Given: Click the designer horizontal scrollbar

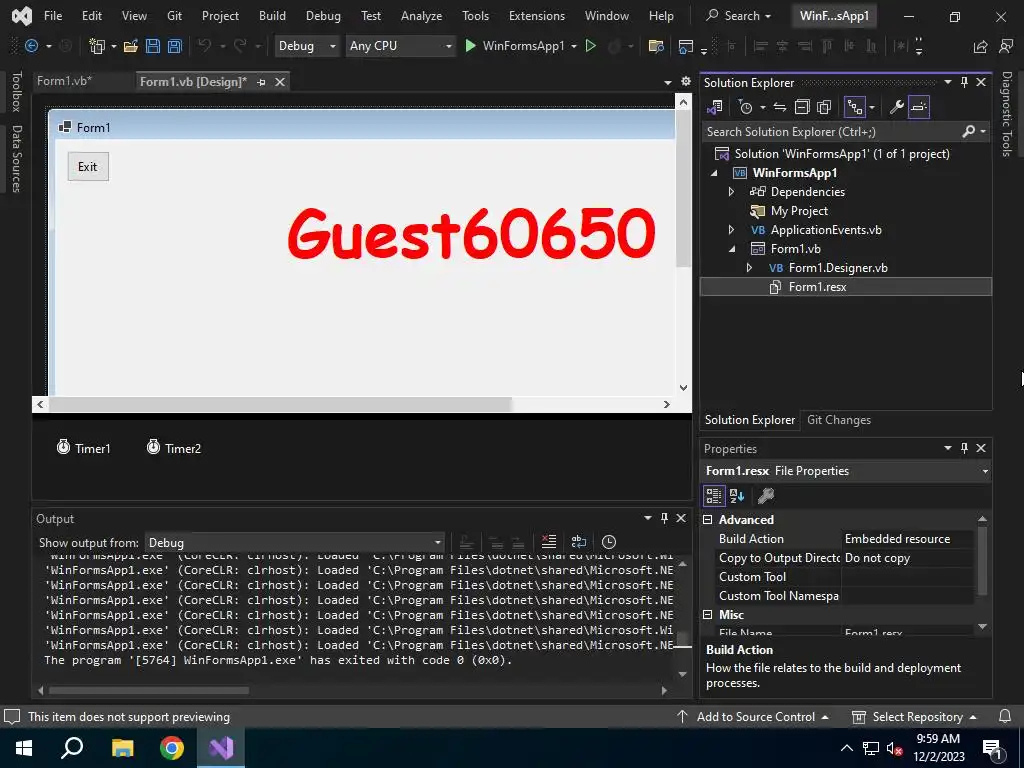Looking at the screenshot, I should coord(281,404).
